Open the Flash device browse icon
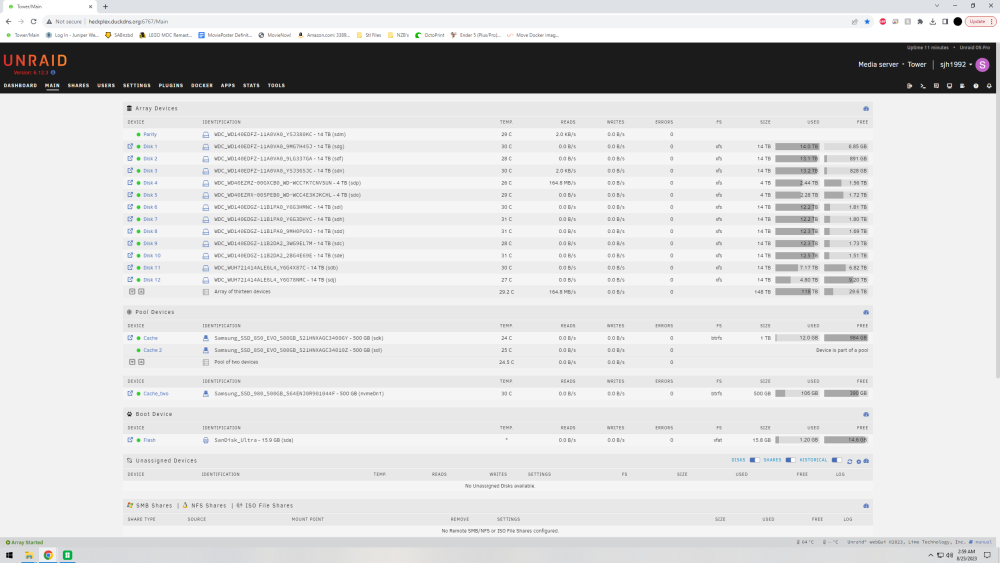This screenshot has width=1000, height=563. (130, 440)
